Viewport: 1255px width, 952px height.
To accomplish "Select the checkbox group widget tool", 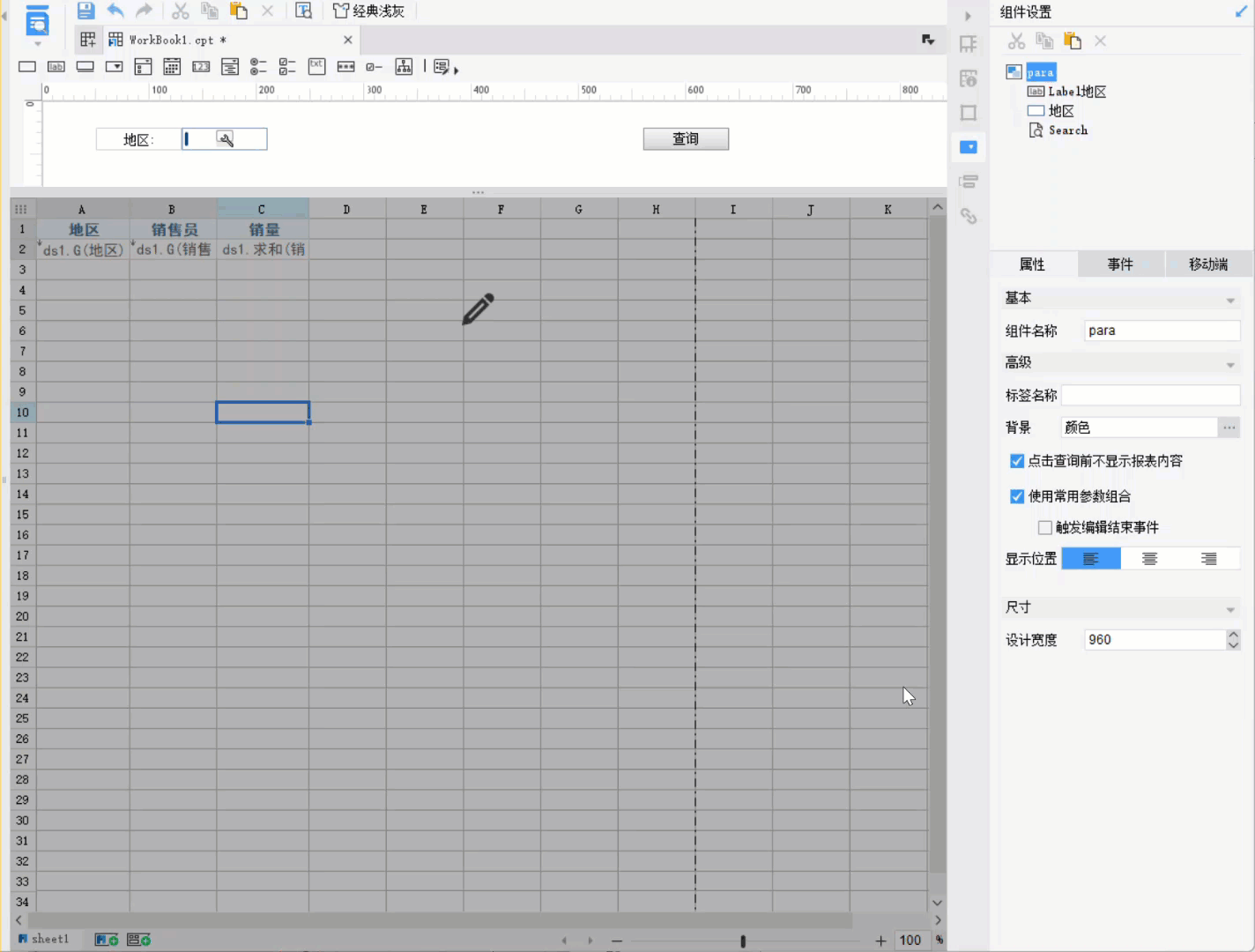I will [287, 67].
